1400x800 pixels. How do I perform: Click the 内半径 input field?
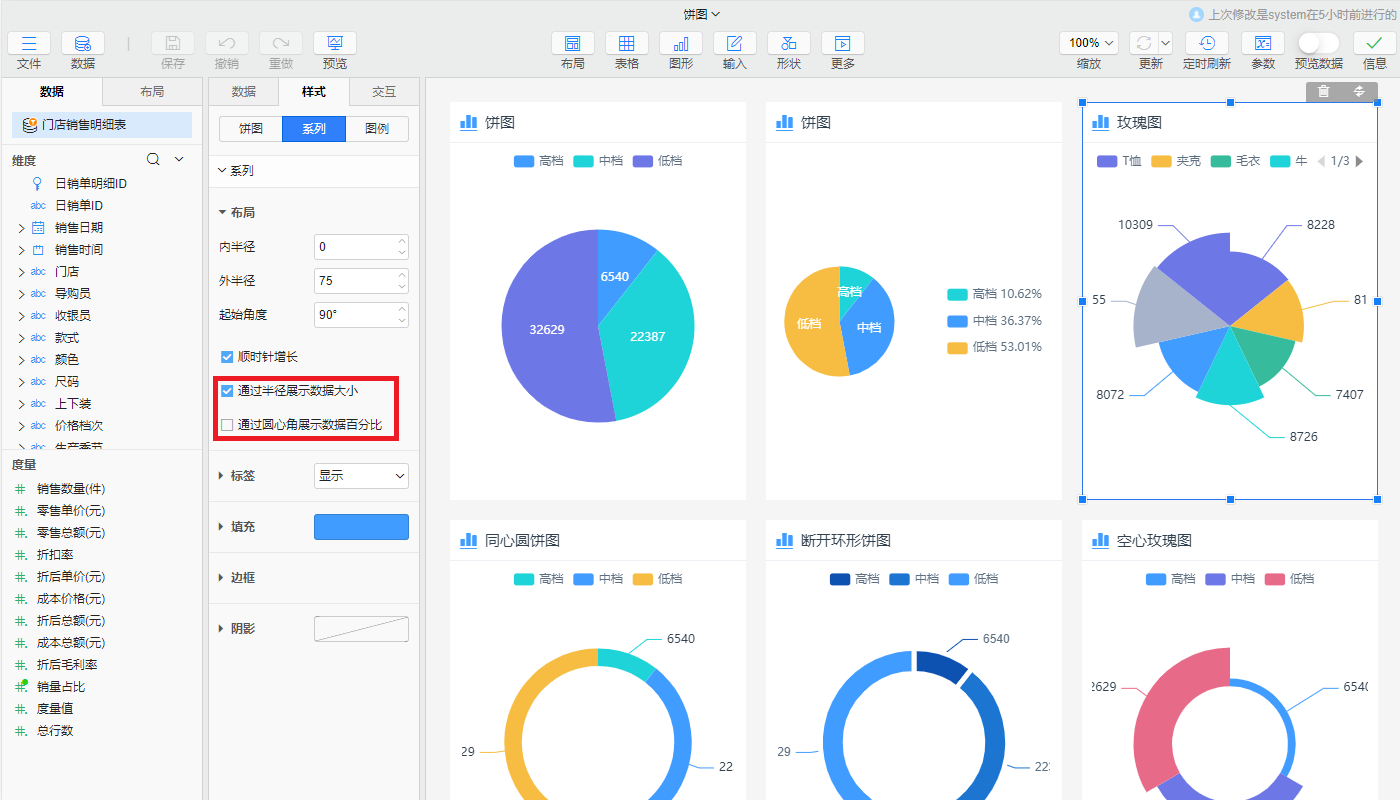[x=361, y=247]
